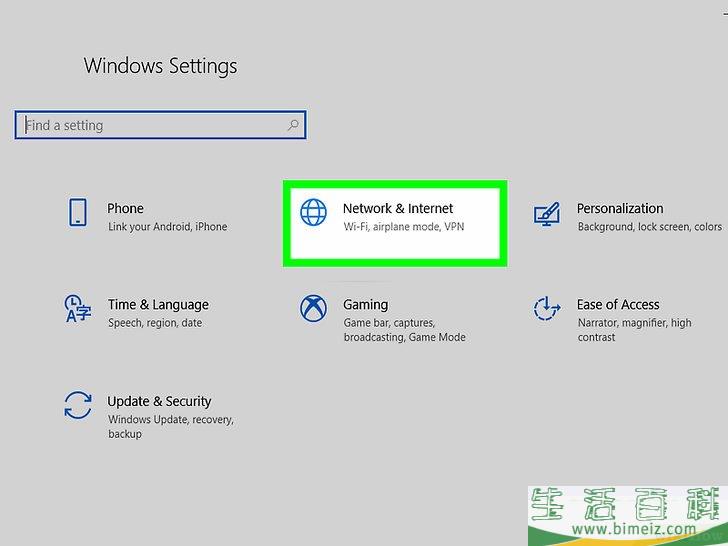Open the Gaming settings title

pyautogui.click(x=365, y=305)
